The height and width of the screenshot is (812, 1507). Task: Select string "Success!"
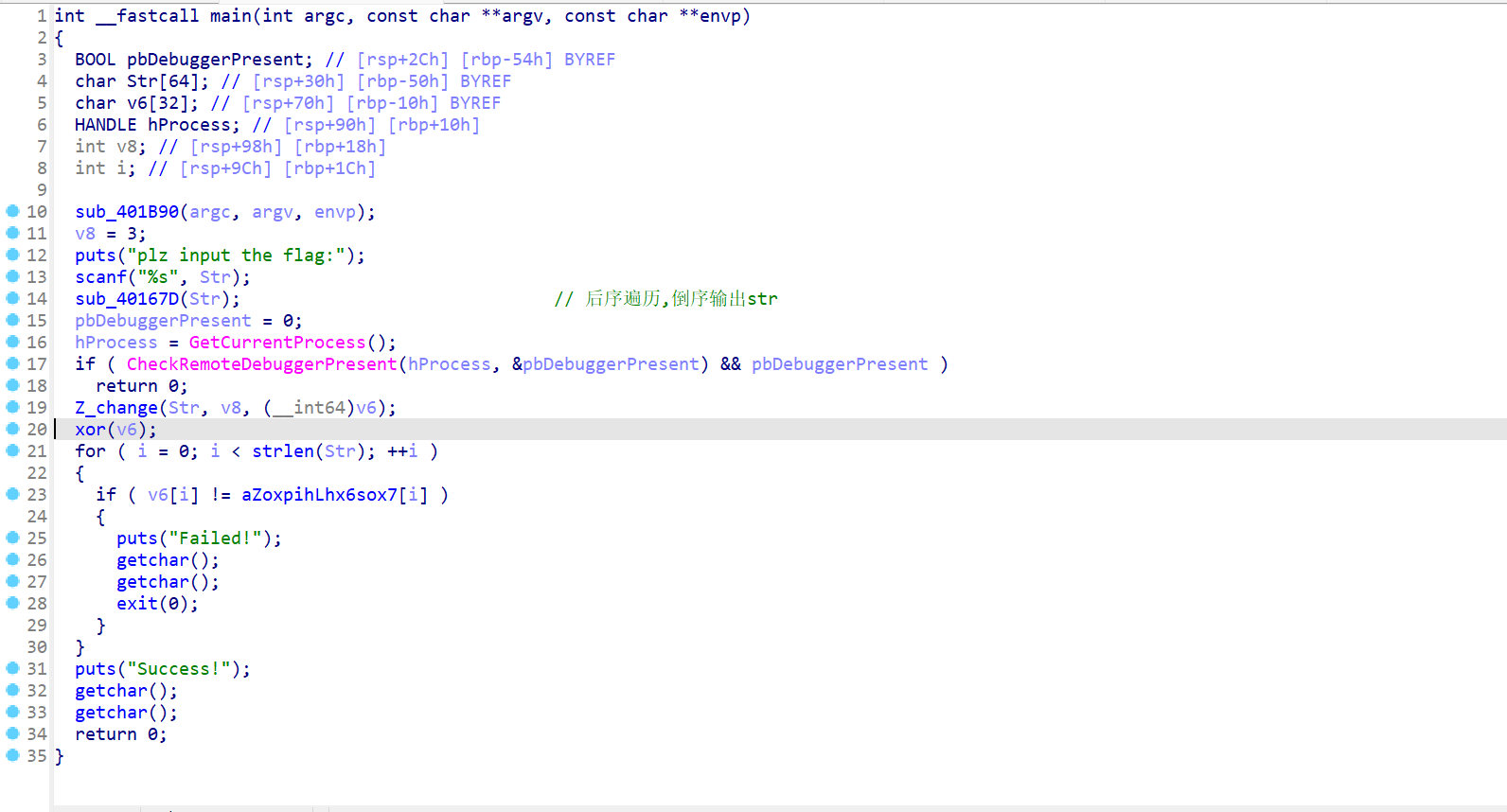click(179, 669)
